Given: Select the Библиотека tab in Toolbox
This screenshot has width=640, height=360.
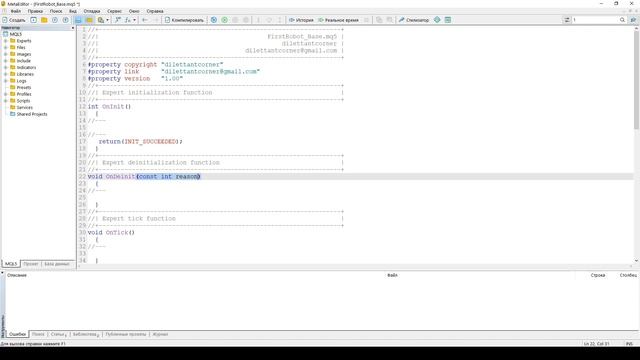Looking at the screenshot, I should tap(86, 334).
